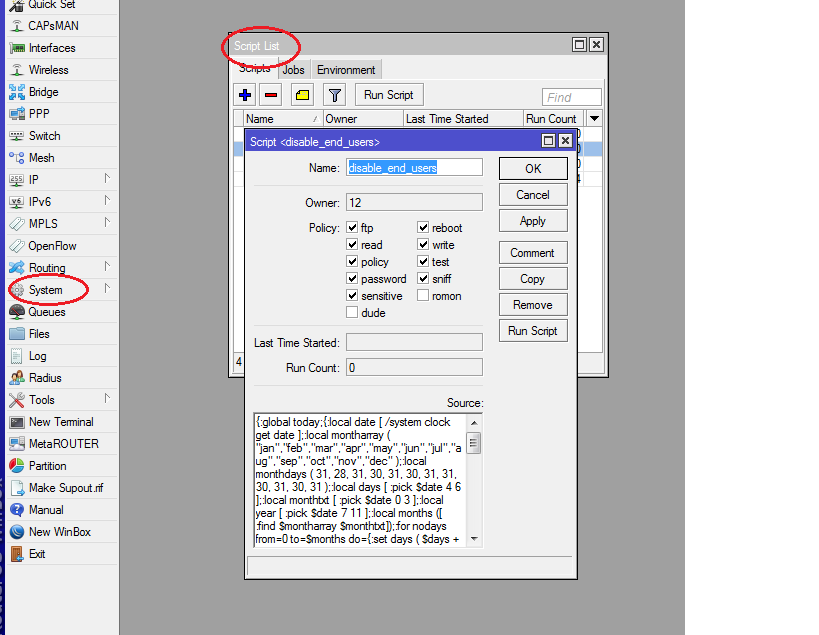The height and width of the screenshot is (635, 819).
Task: Sort by Last Time Started column
Action: tap(463, 119)
